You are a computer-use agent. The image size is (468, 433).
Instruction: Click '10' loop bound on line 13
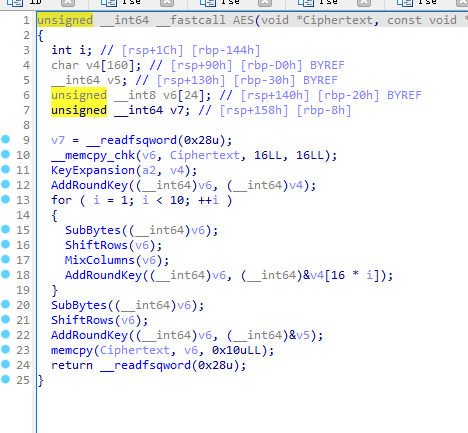tap(177, 200)
